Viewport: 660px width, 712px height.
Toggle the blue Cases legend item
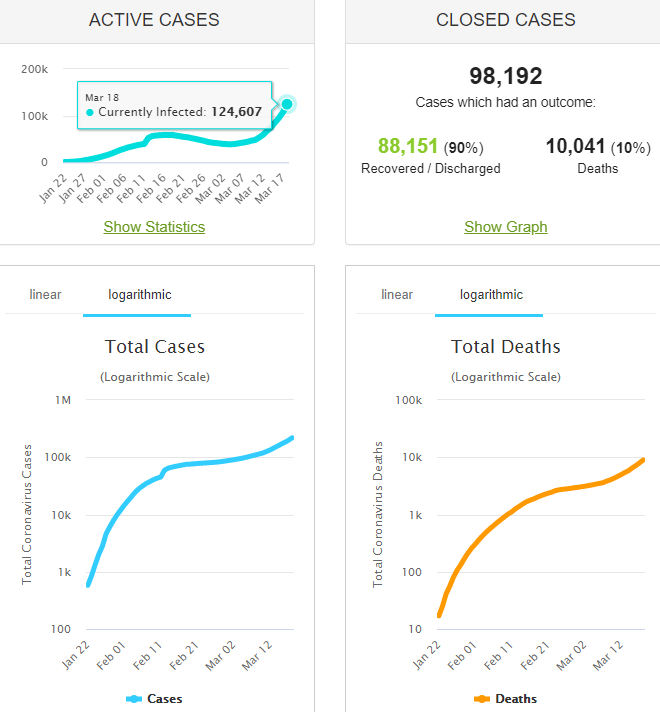164,699
